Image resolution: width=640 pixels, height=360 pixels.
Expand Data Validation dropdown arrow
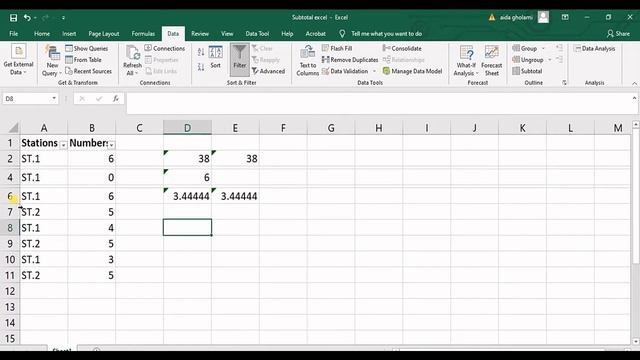tap(374, 71)
